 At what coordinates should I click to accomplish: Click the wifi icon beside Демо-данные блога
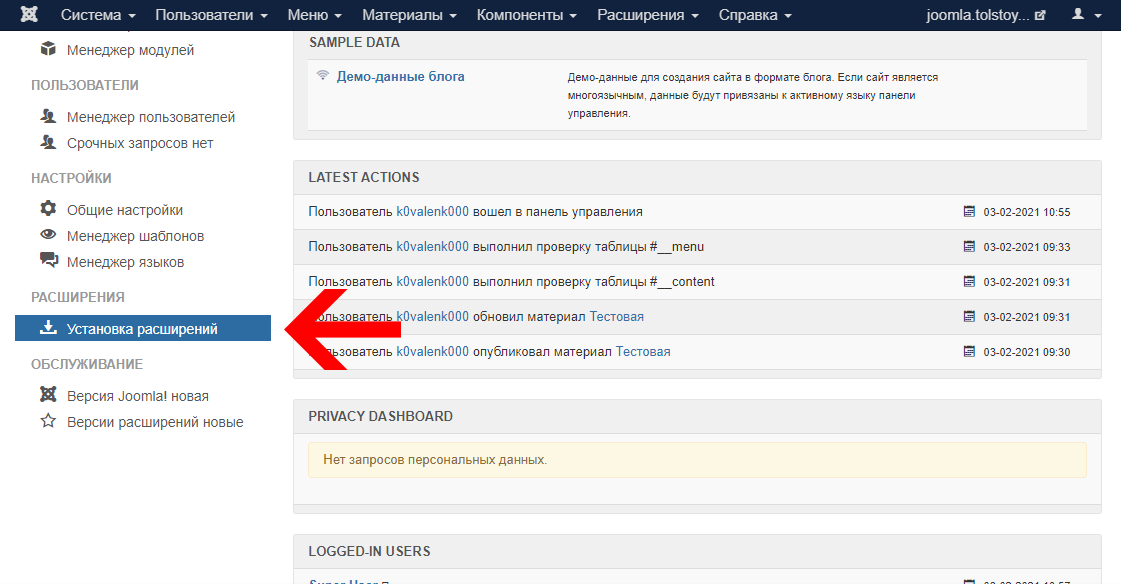pos(323,75)
